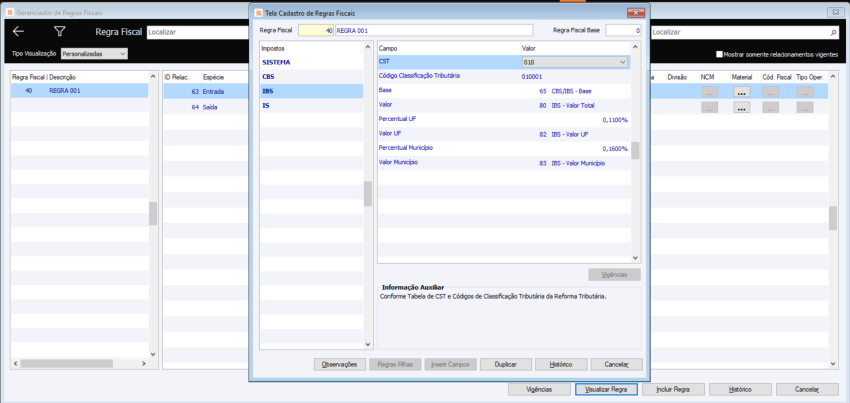Viewport: 850px width, 403px height.
Task: Click the Inserir Campos button
Action: (x=450, y=364)
